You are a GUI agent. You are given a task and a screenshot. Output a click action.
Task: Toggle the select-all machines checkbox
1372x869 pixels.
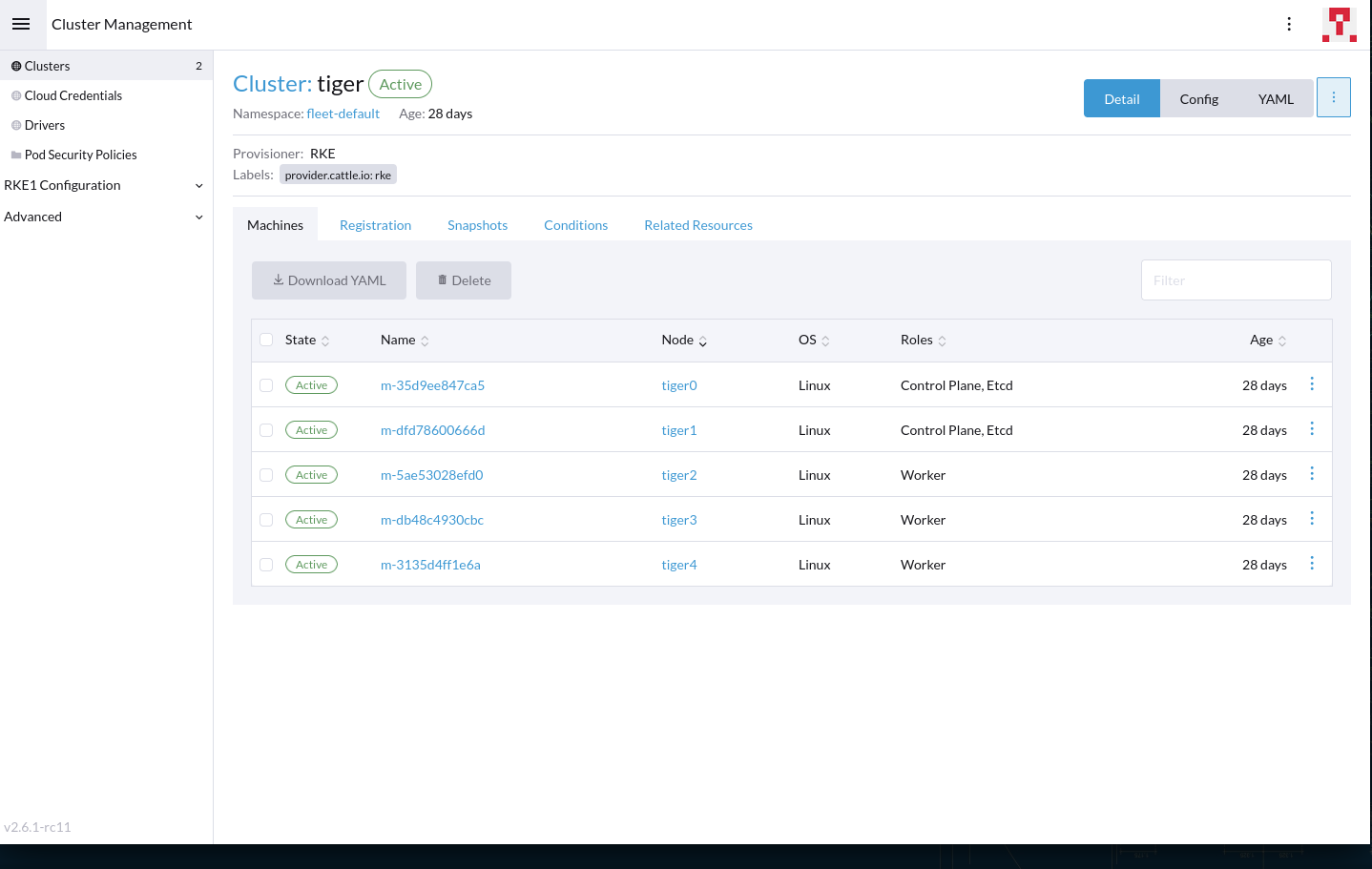coord(266,340)
